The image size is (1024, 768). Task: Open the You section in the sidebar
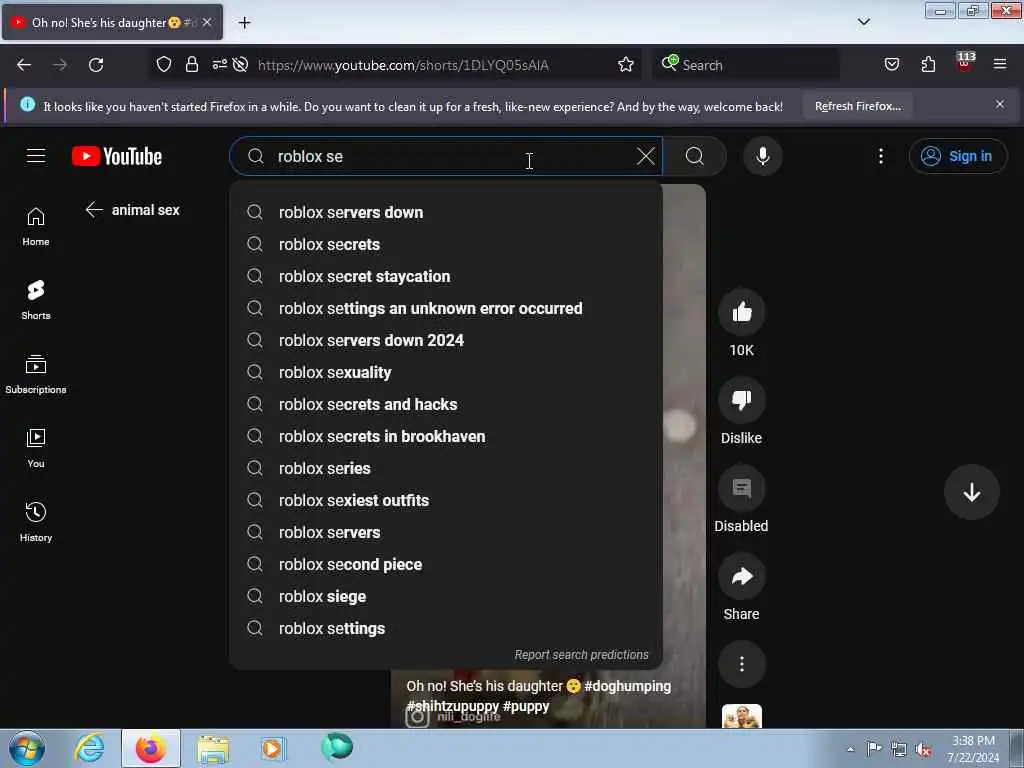pos(36,449)
